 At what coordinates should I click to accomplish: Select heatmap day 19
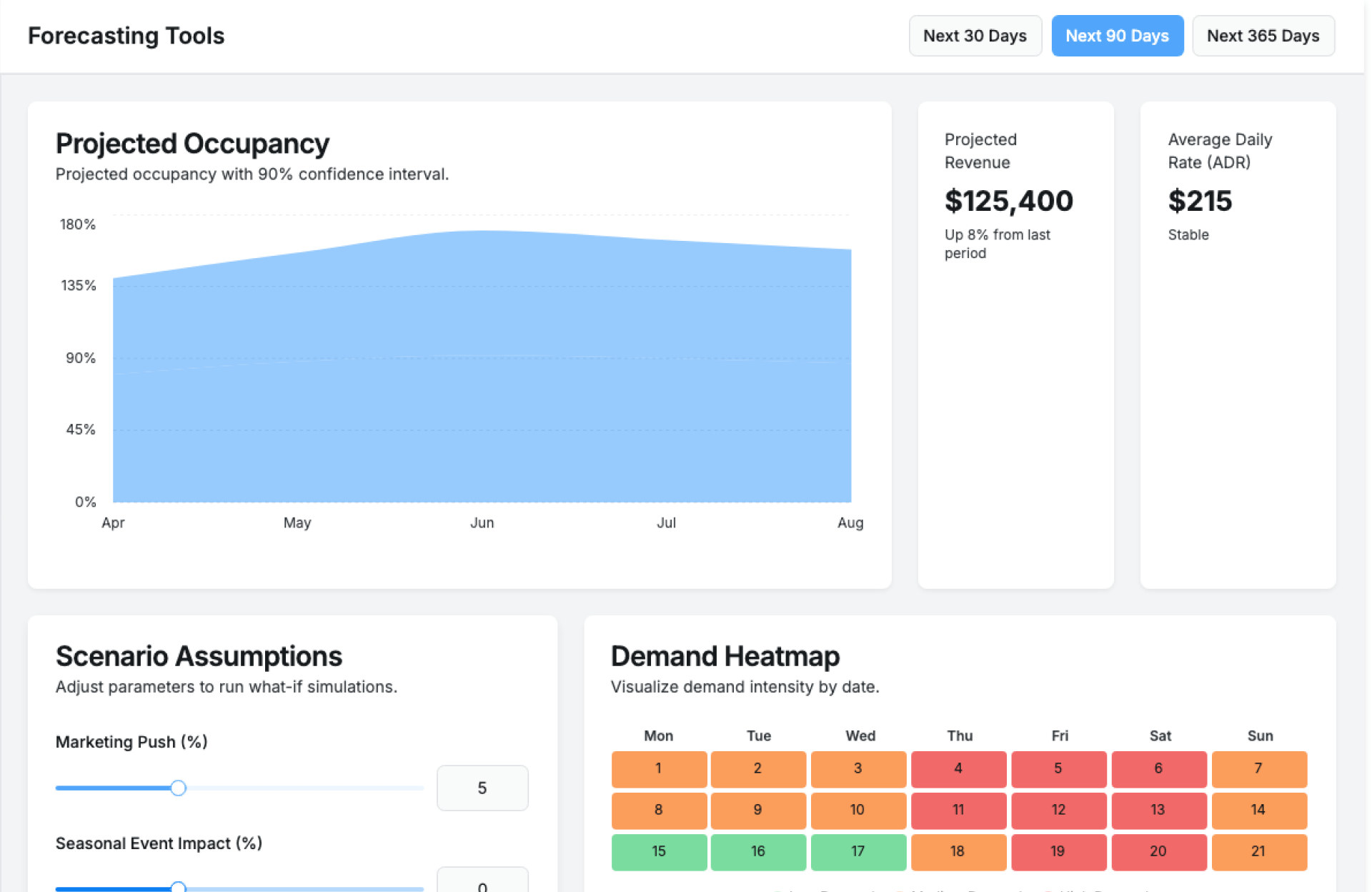[x=1058, y=851]
